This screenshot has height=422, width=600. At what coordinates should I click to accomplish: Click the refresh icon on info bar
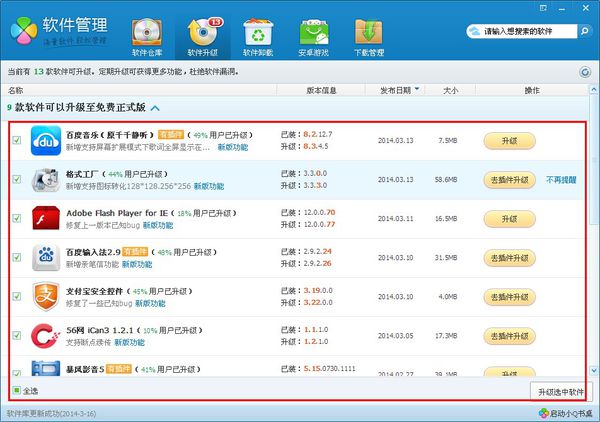[585, 72]
